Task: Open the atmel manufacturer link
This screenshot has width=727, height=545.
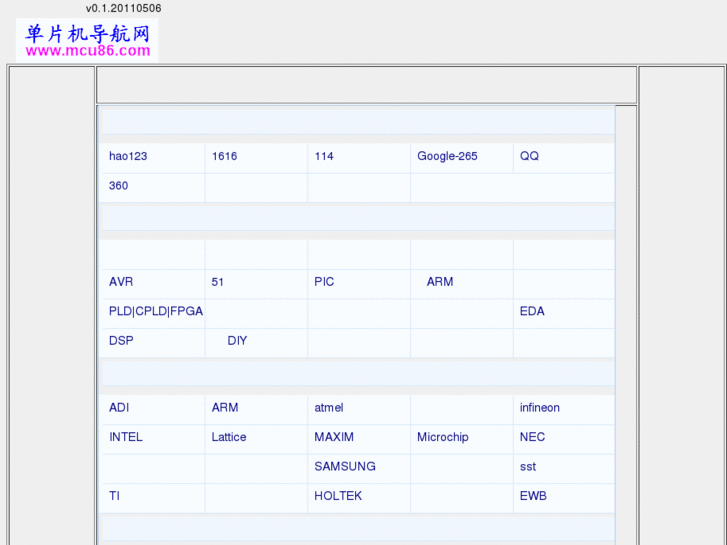Action: click(x=329, y=408)
